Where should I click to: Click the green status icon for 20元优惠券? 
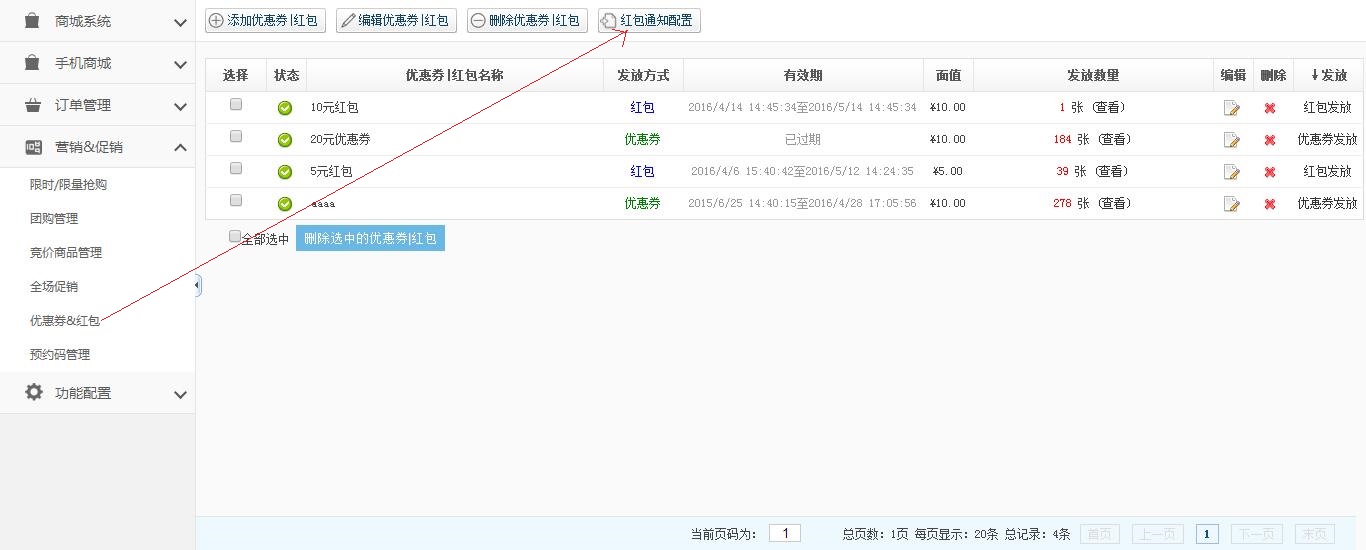(x=285, y=140)
